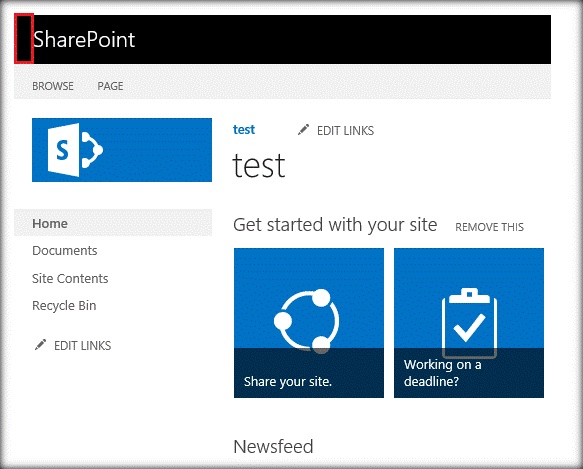Click the SharePoint title in the black bar
Image resolution: width=583 pixels, height=469 pixels.
(x=84, y=39)
